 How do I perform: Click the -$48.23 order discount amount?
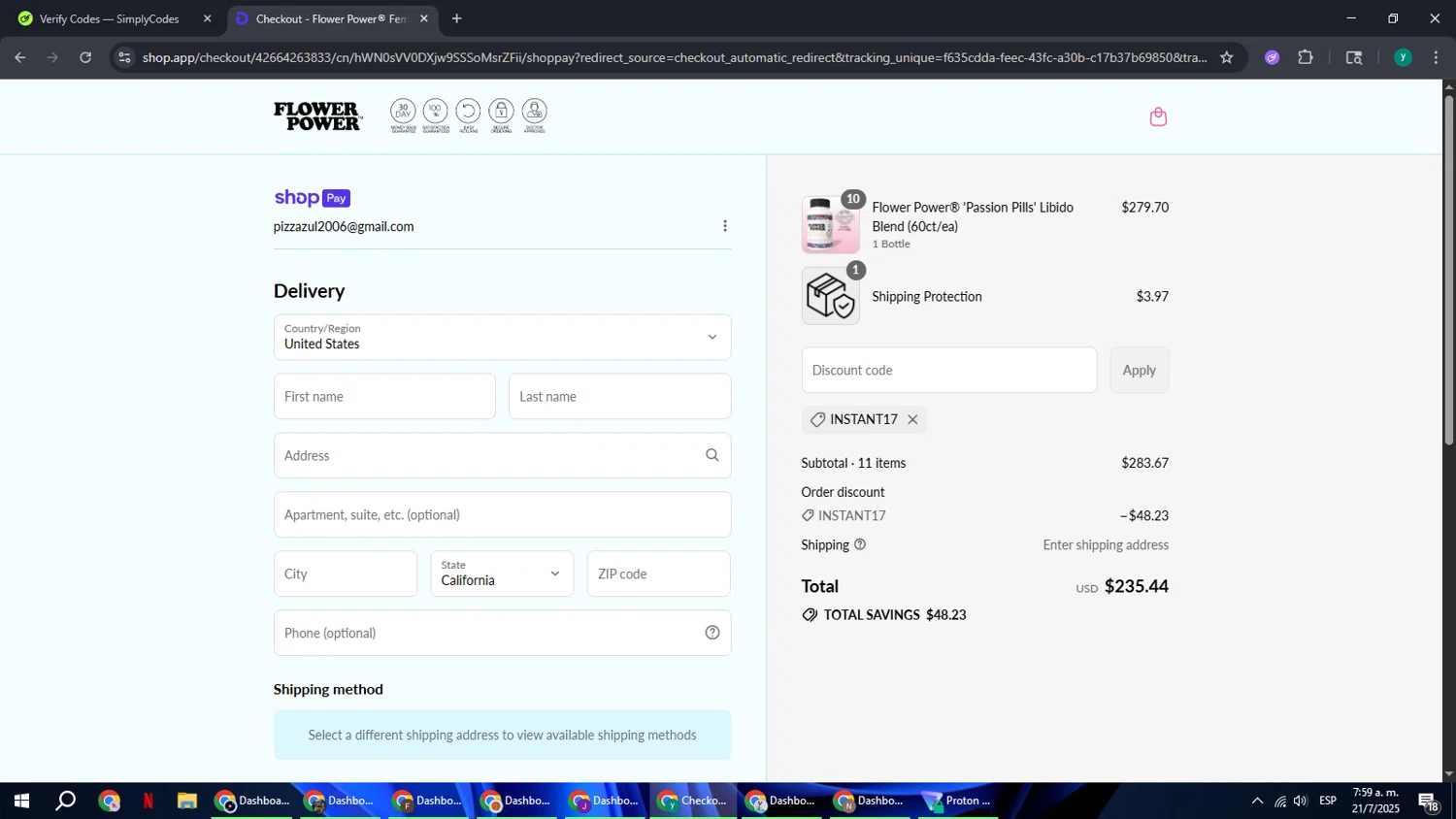[1144, 515]
